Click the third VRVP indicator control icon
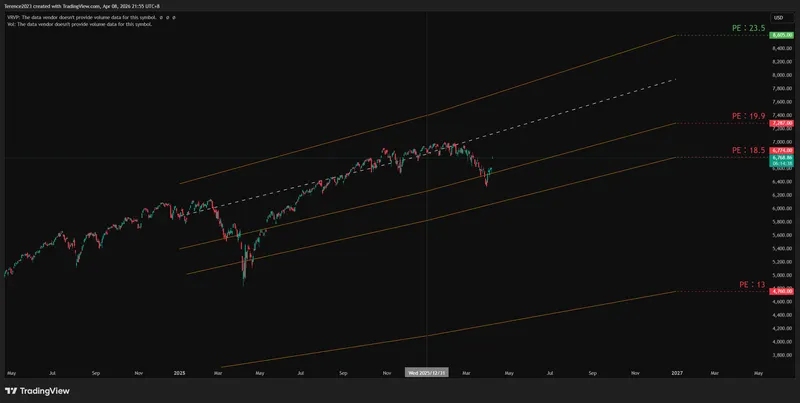The height and width of the screenshot is (403, 800). coord(174,17)
